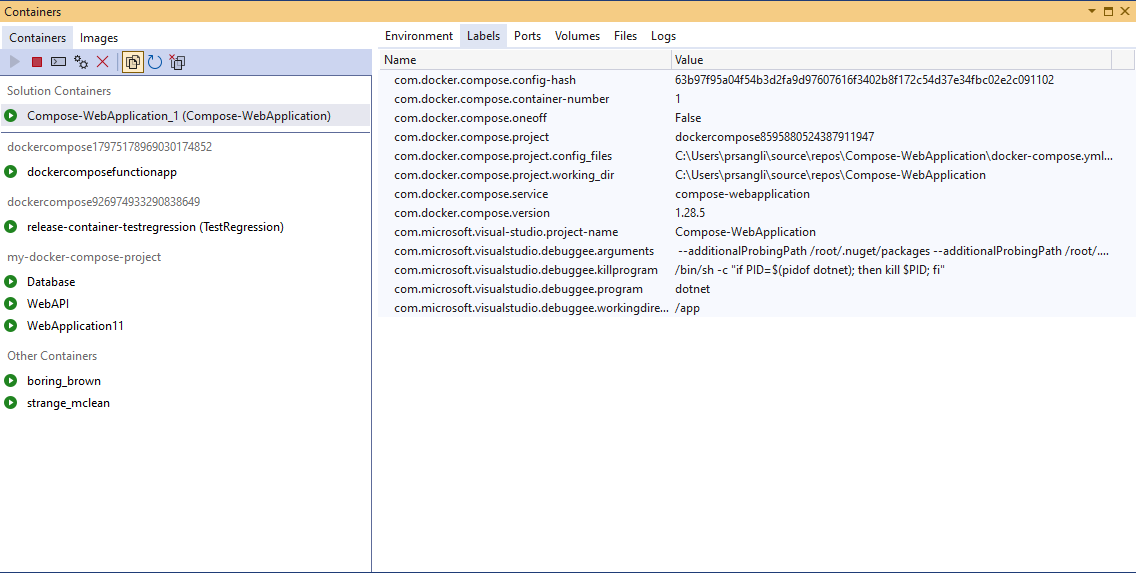Select the debuggee.program label name
This screenshot has height=573, width=1136.
[518, 289]
